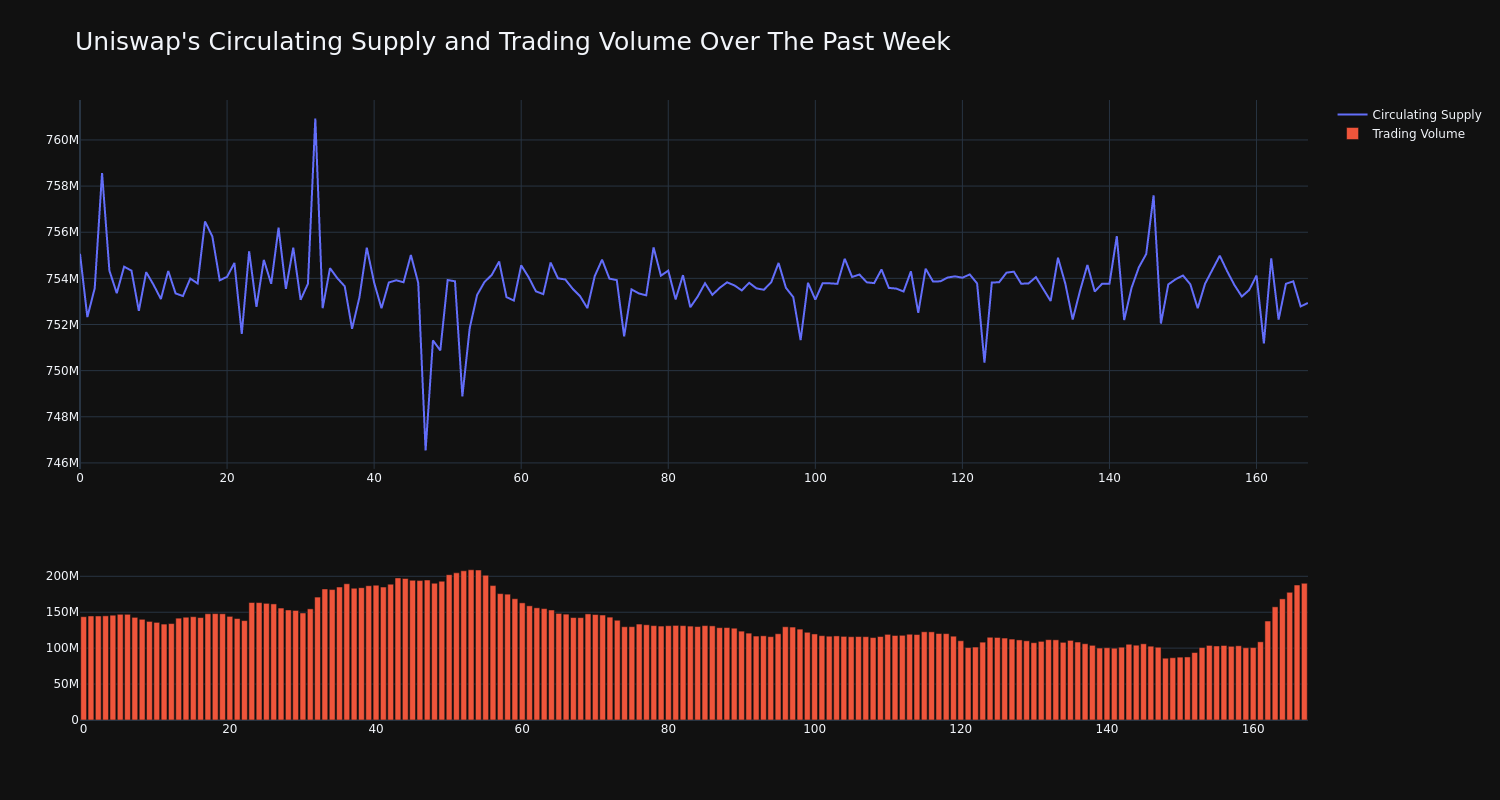Viewport: 1500px width, 800px height.
Task: Click the 758M y-axis label
Action: 62,186
